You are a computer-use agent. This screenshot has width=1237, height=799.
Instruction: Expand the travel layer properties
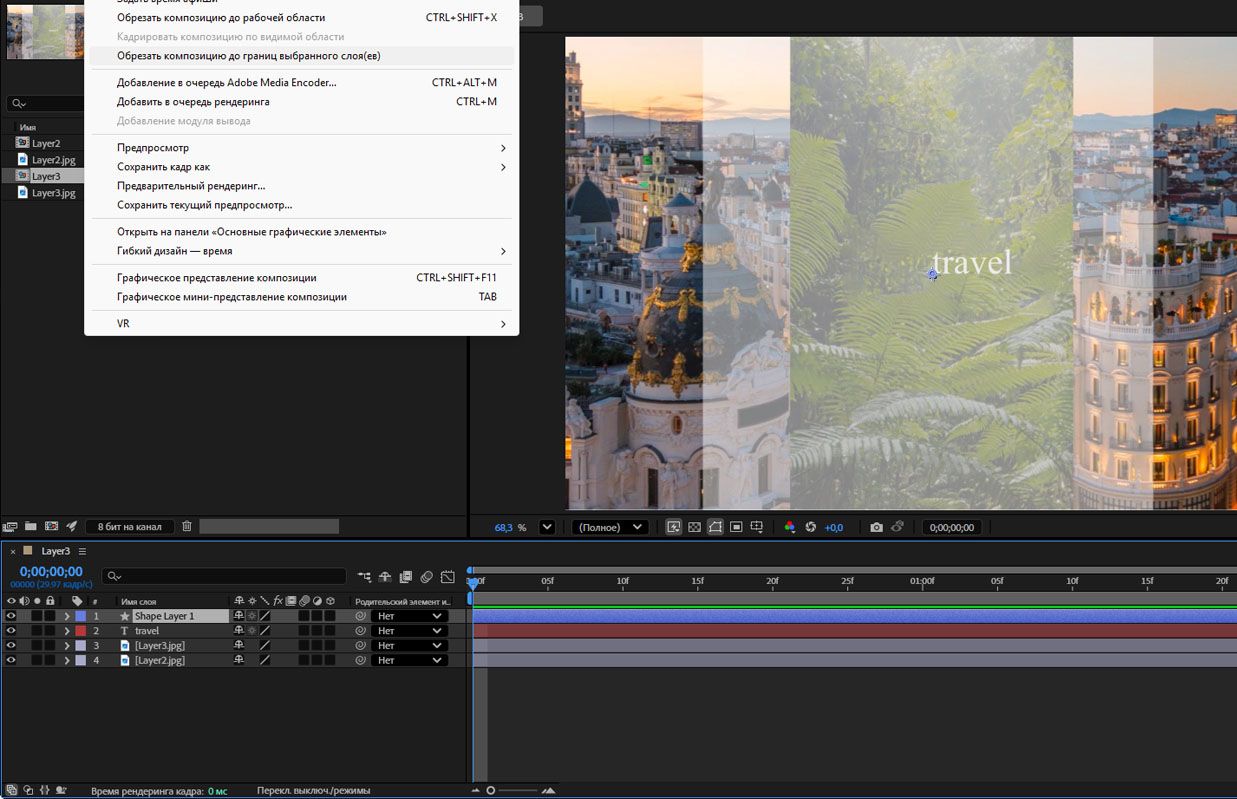(x=67, y=631)
